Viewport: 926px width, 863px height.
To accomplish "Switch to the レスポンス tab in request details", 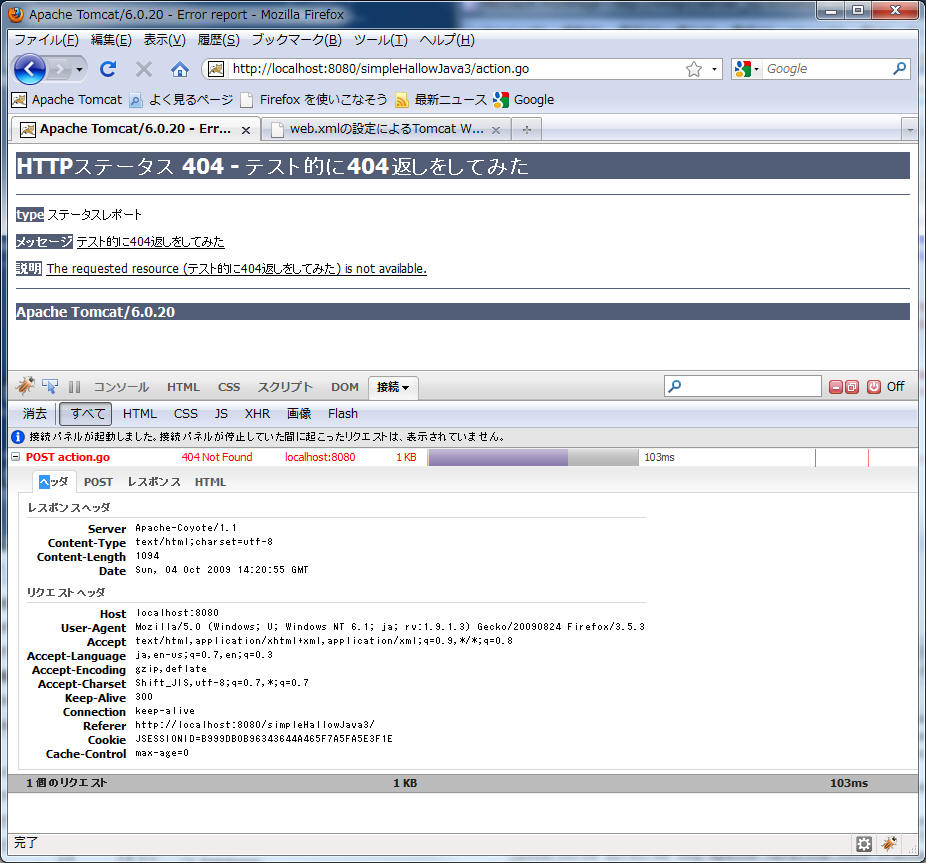I will coord(154,482).
